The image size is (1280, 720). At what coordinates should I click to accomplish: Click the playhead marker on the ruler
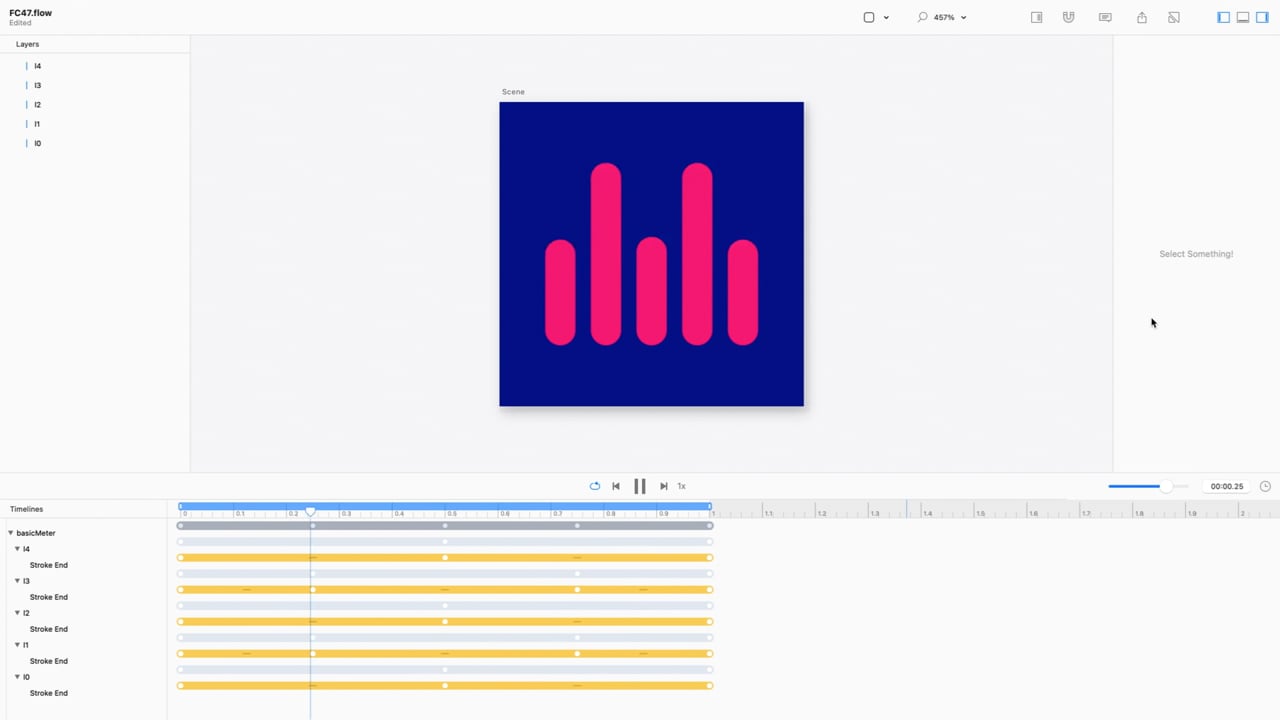[310, 512]
